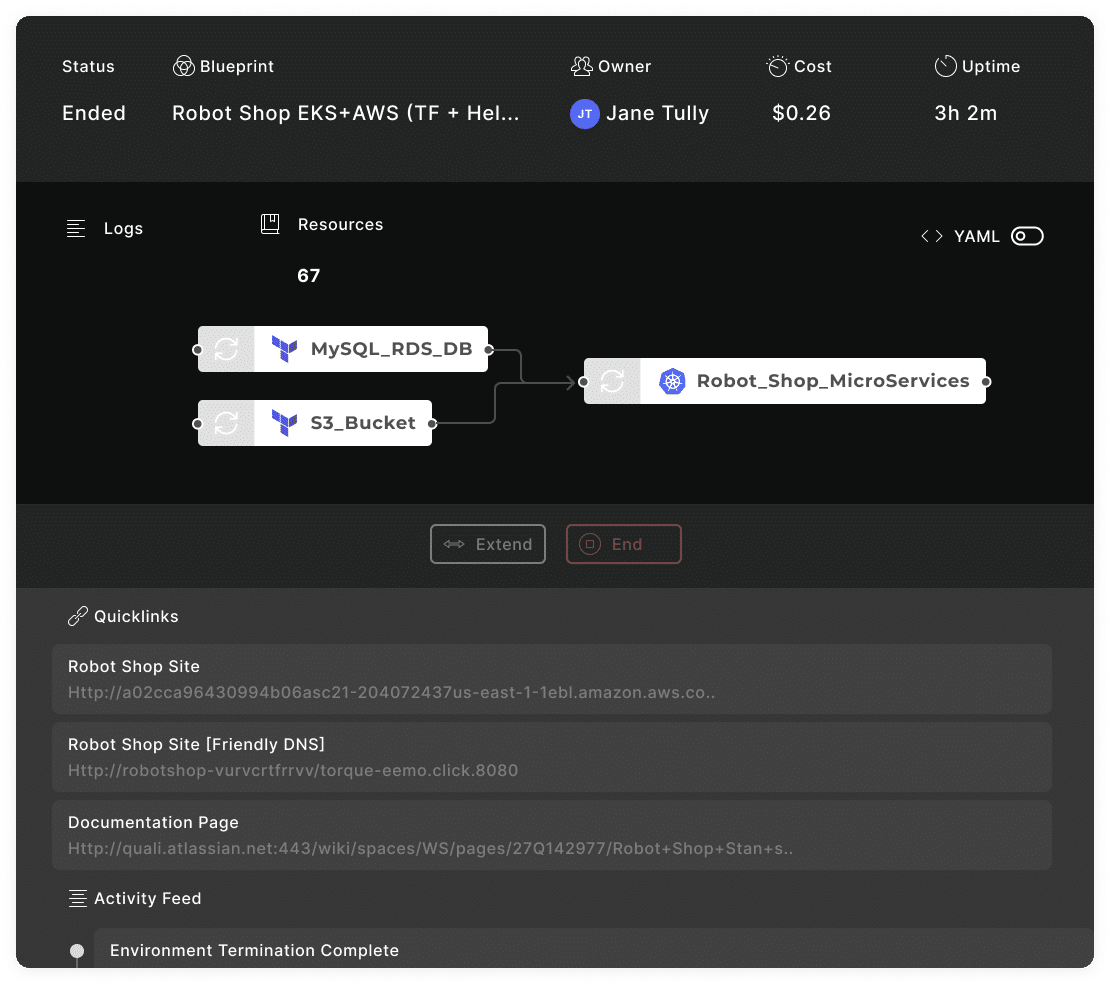Click the refresh icon on Robot_Shop_MicroServices node
This screenshot has height=985, width=1110.
pyautogui.click(x=612, y=381)
